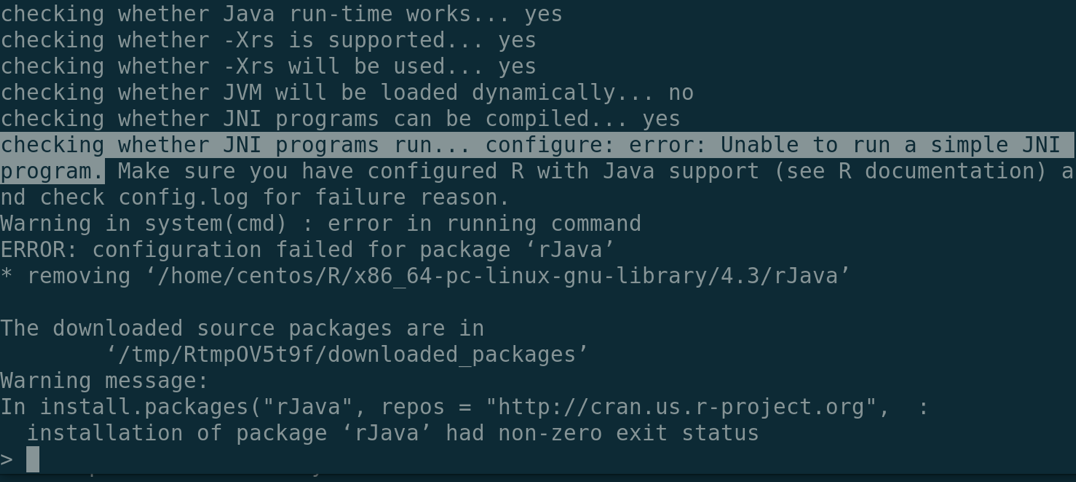This screenshot has width=1076, height=482.
Task: Click 'The downloaded source packages are in' text
Action: [242, 328]
